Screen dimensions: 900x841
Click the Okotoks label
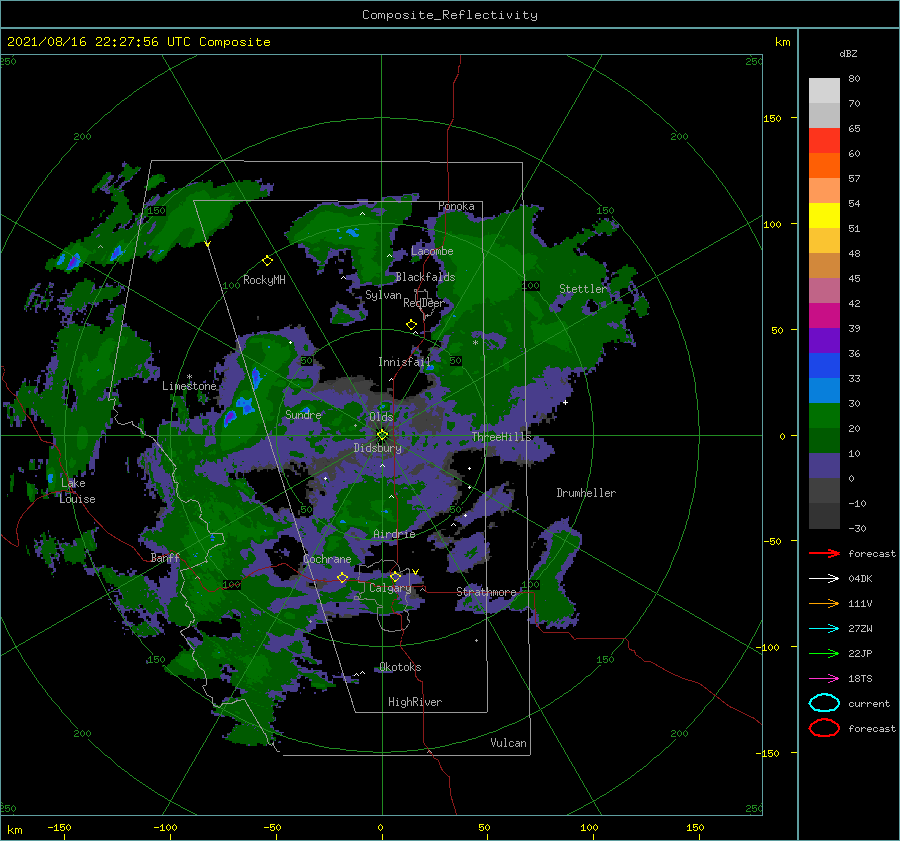click(x=400, y=667)
